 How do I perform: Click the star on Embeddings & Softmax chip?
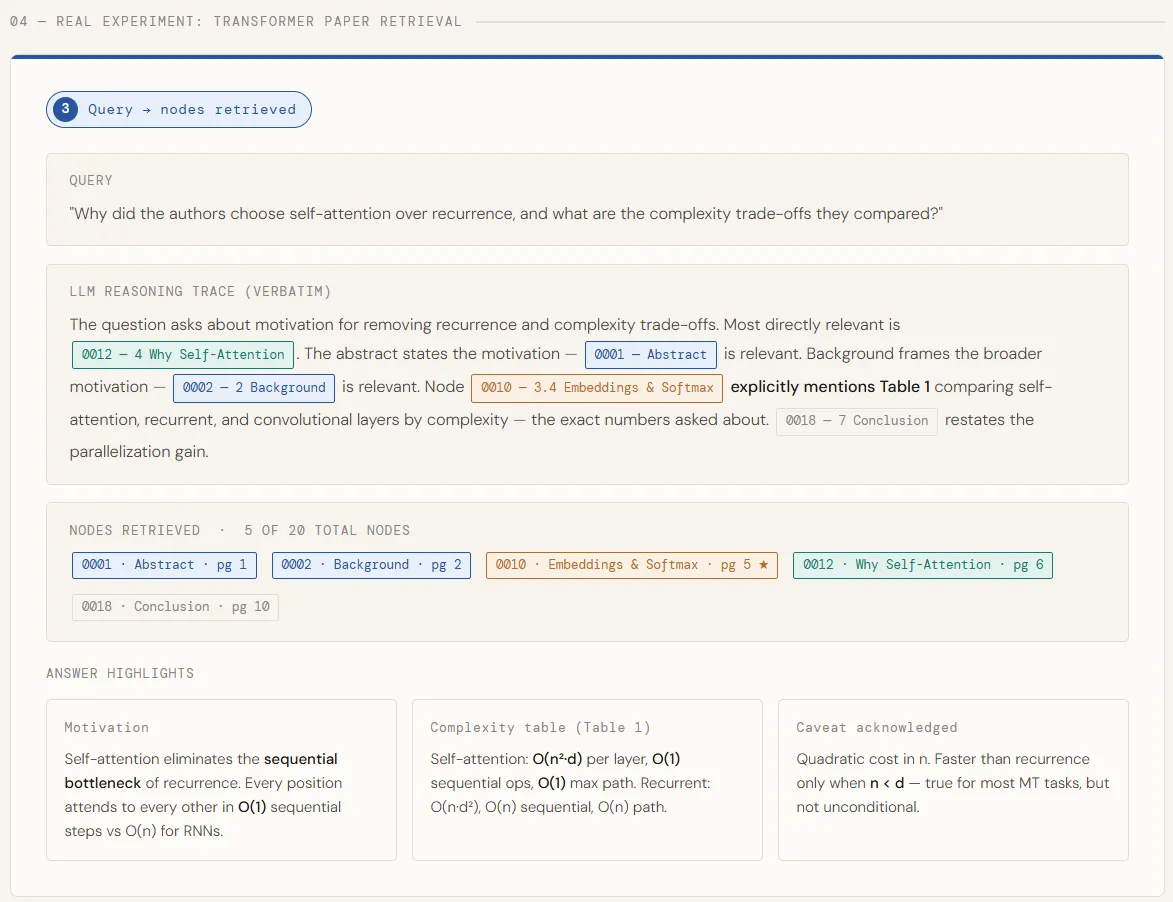(x=763, y=565)
